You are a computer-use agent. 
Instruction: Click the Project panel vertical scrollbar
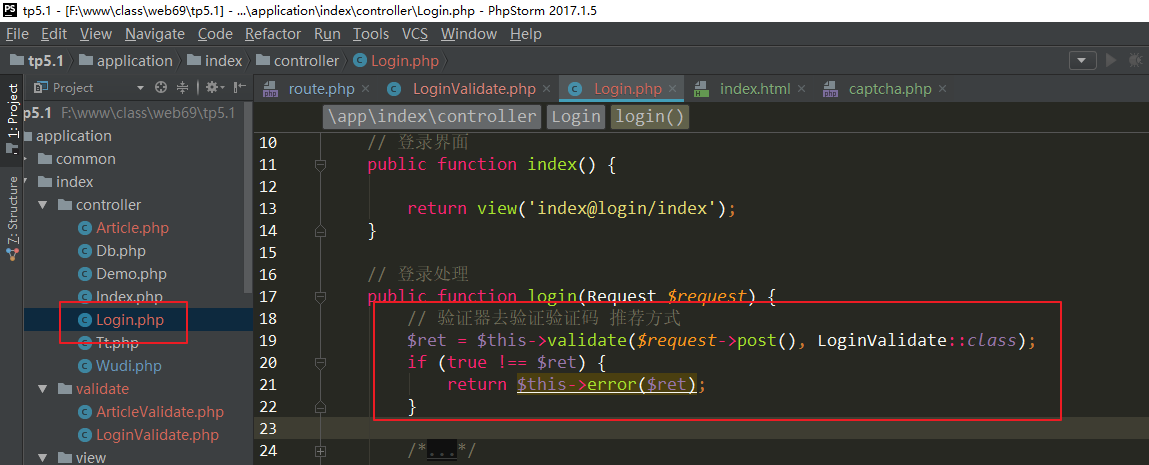click(248, 198)
